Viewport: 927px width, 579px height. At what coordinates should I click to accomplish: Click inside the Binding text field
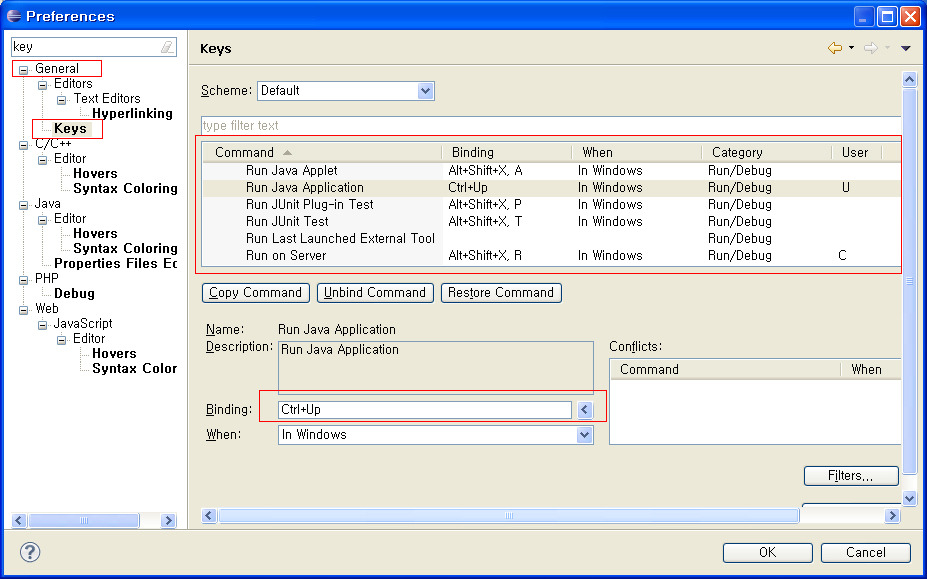pos(425,410)
